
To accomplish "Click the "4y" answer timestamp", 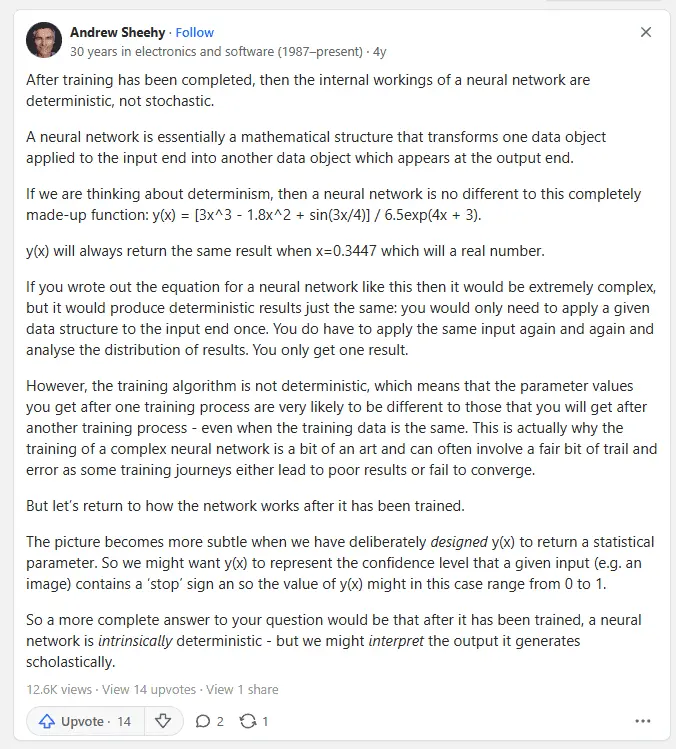I will coord(379,50).
